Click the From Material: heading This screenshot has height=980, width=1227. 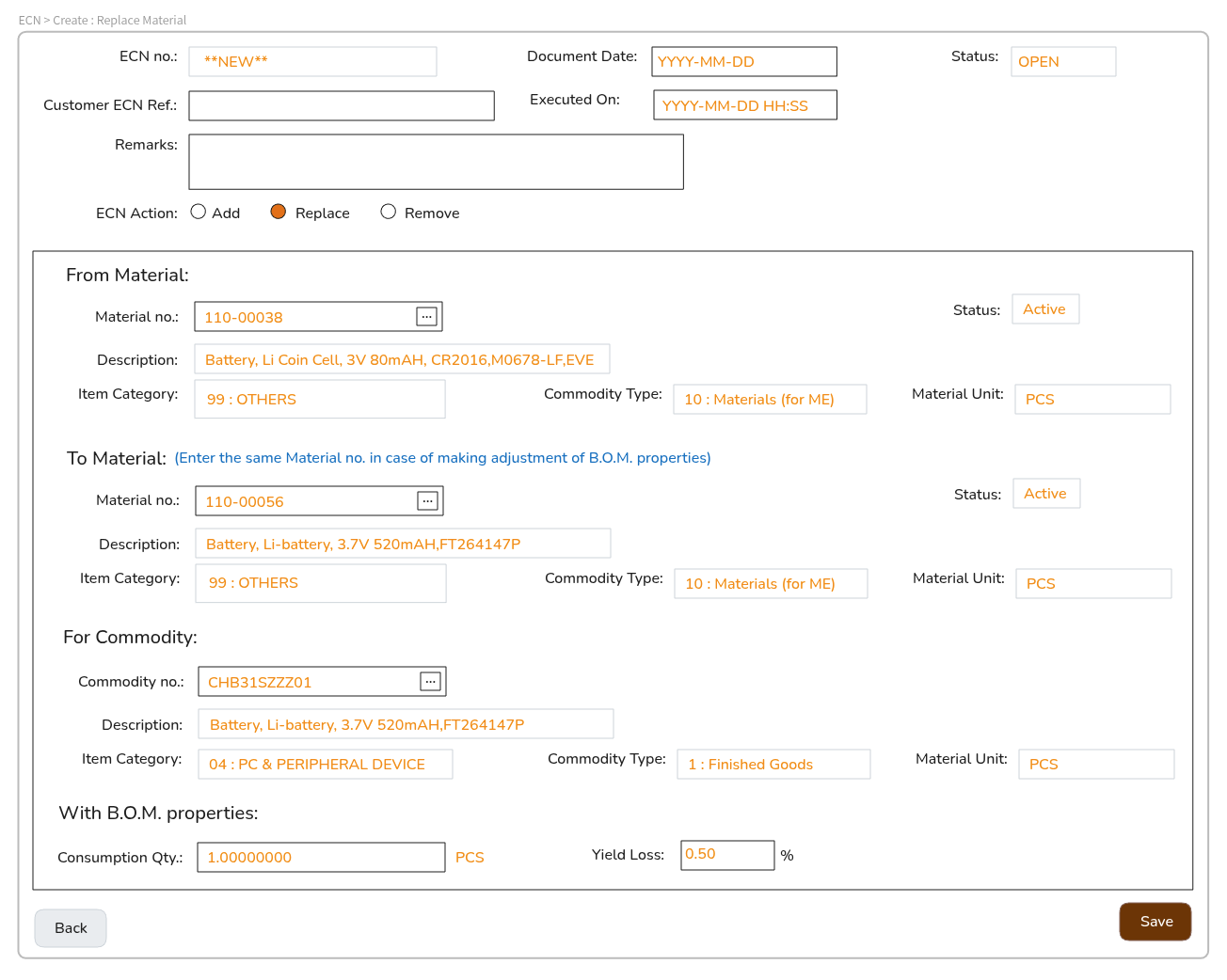[x=127, y=276]
